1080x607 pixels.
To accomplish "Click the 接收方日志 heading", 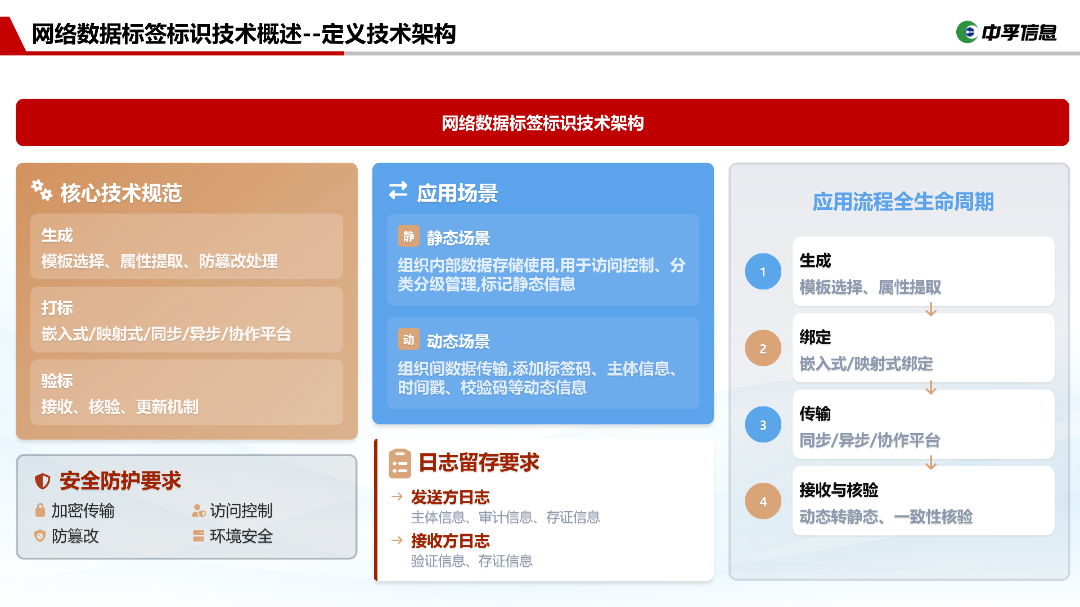I will [450, 541].
